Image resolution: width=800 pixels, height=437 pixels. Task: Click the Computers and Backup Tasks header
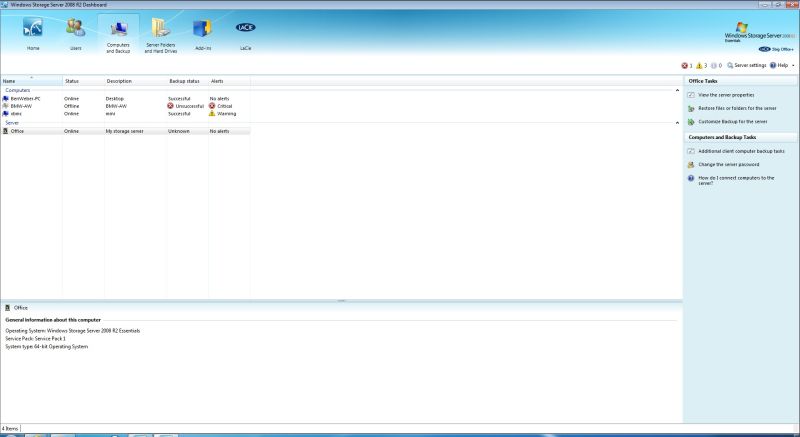coord(722,137)
